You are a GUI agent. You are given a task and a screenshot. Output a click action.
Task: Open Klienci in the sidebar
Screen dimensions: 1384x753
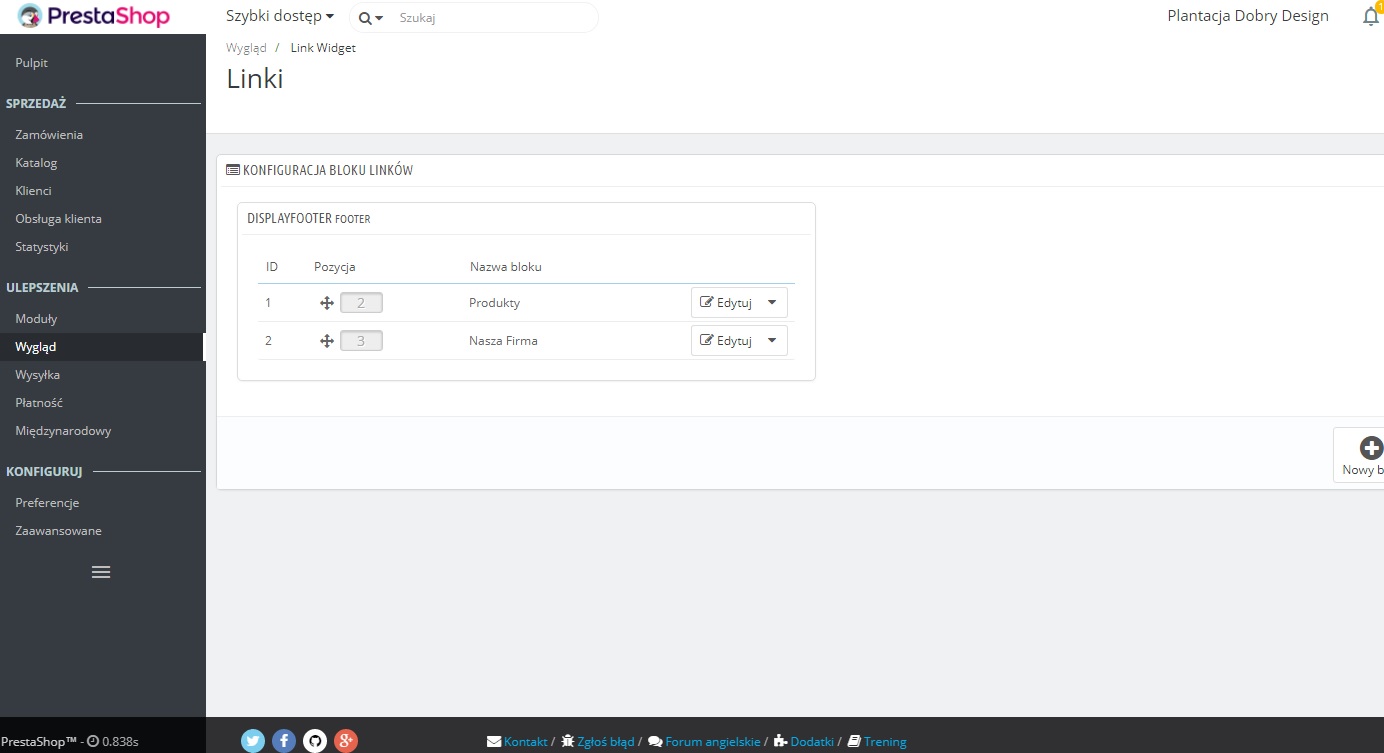(33, 191)
